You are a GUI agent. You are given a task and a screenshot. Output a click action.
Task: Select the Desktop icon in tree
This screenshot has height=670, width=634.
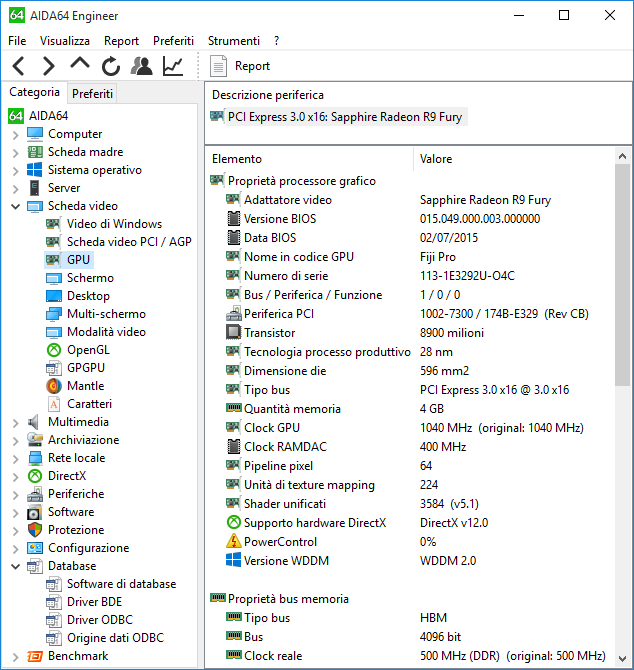(53, 296)
